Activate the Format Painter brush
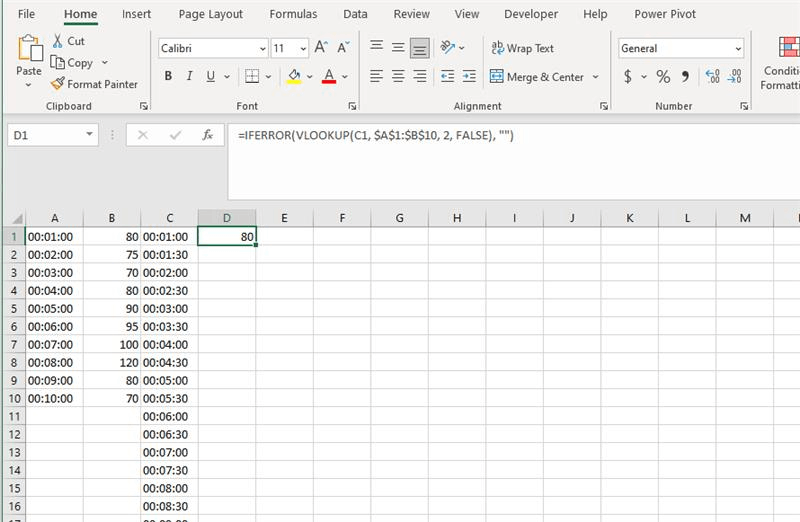 (x=58, y=84)
